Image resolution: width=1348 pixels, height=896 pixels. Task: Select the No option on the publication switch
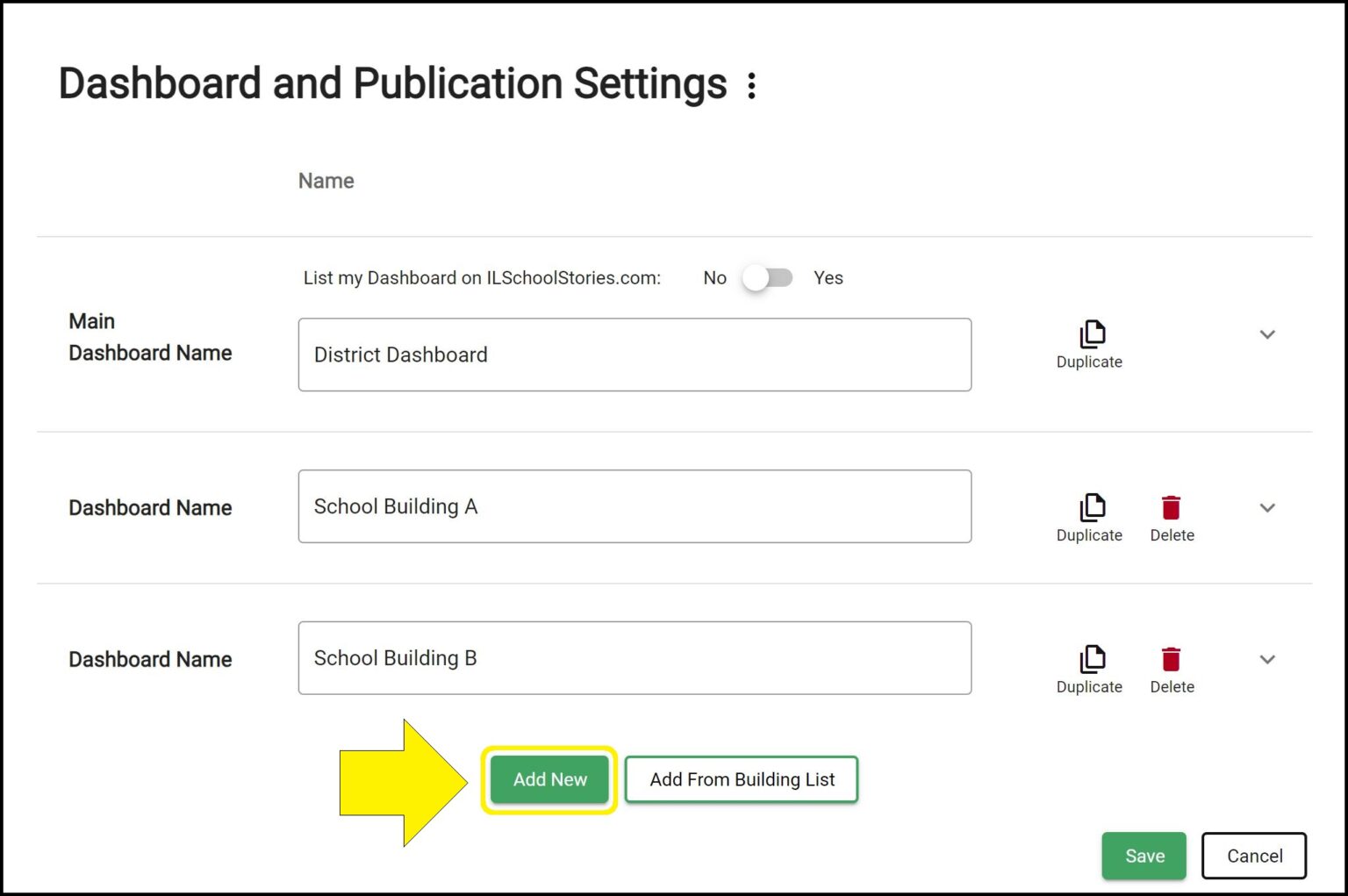tap(714, 277)
